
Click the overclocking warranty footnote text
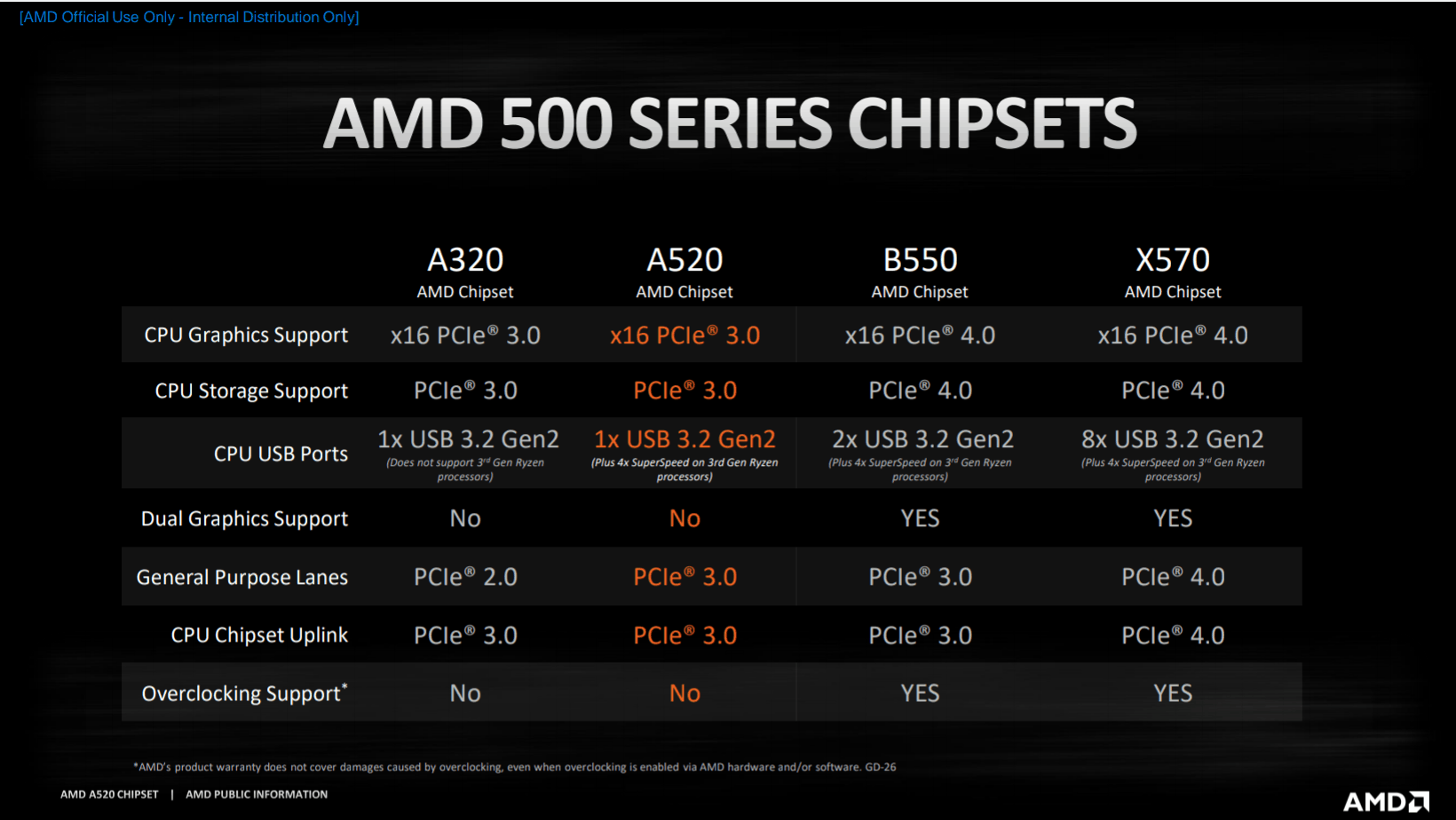[x=515, y=767]
